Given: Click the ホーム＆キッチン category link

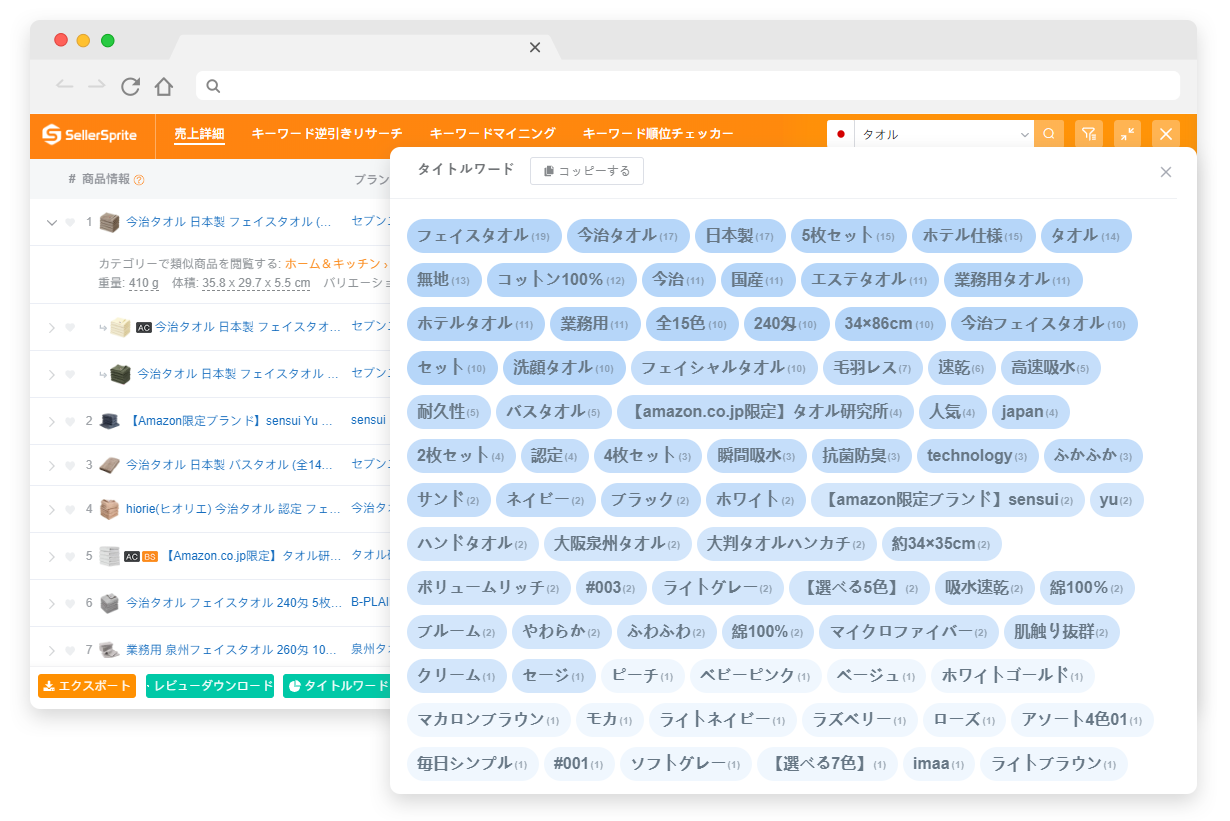Looking at the screenshot, I should pos(331,264).
